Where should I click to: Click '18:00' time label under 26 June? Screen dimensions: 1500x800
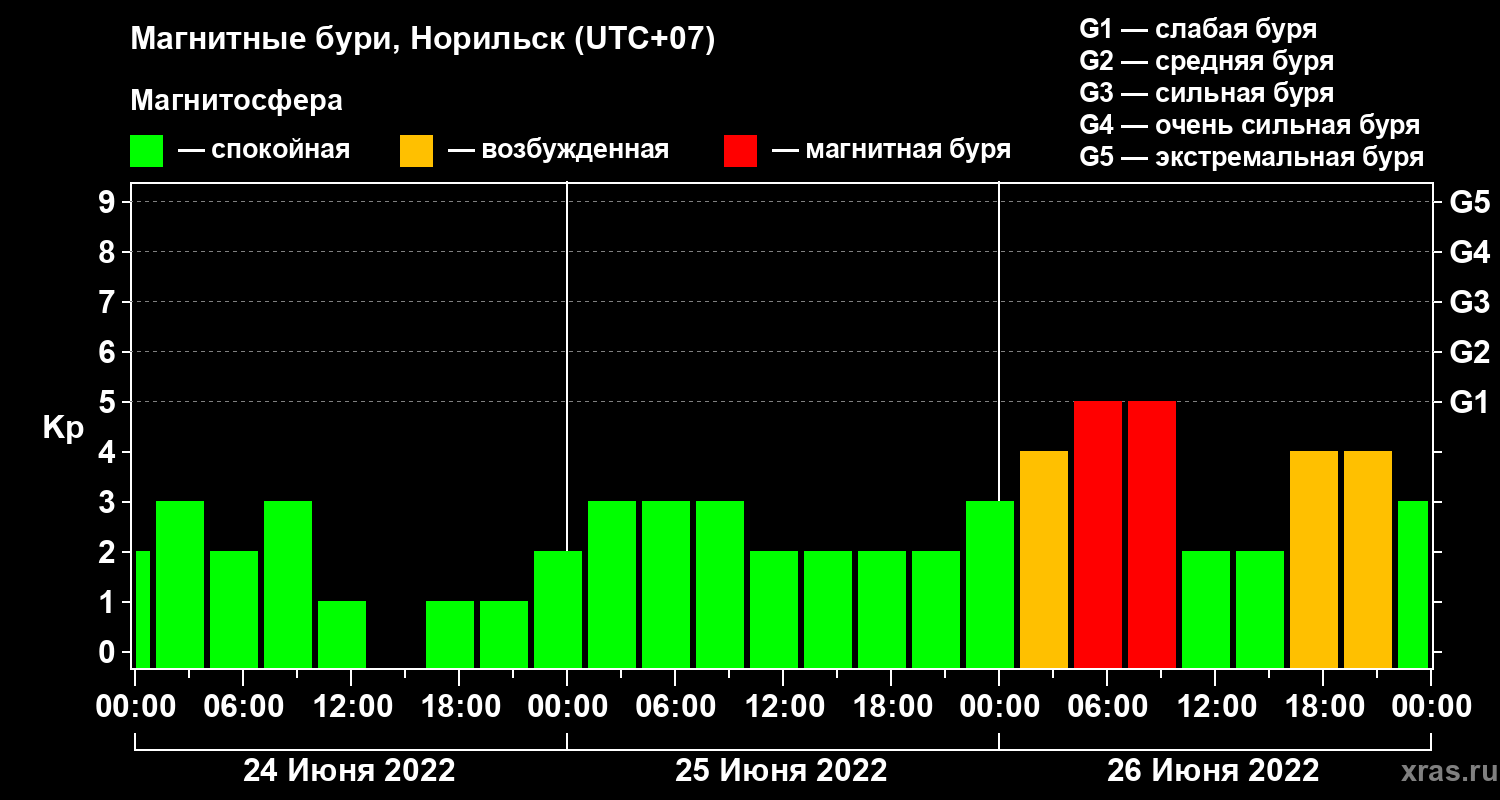pos(1323,706)
